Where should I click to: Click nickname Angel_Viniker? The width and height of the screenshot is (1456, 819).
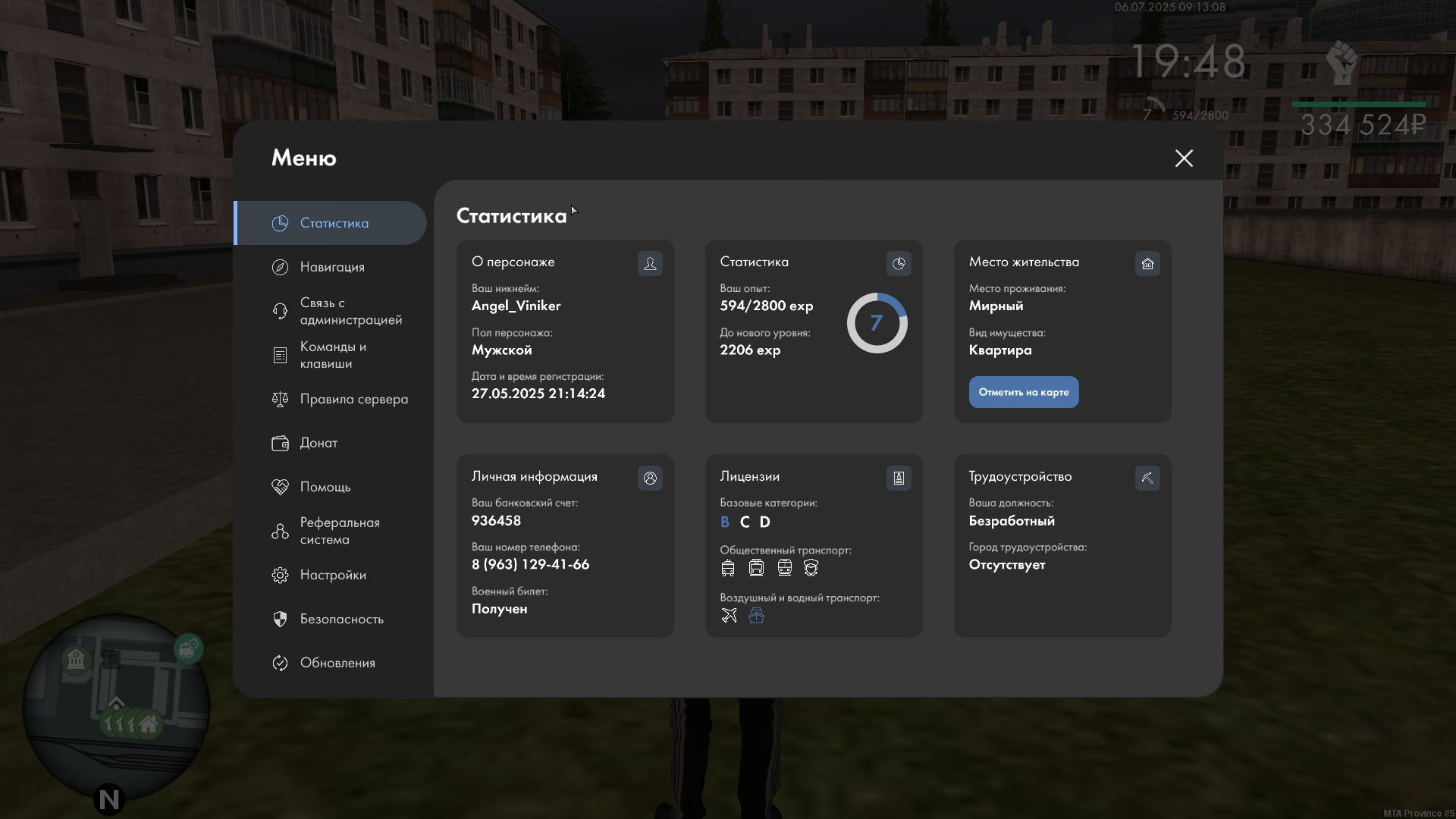pos(516,306)
